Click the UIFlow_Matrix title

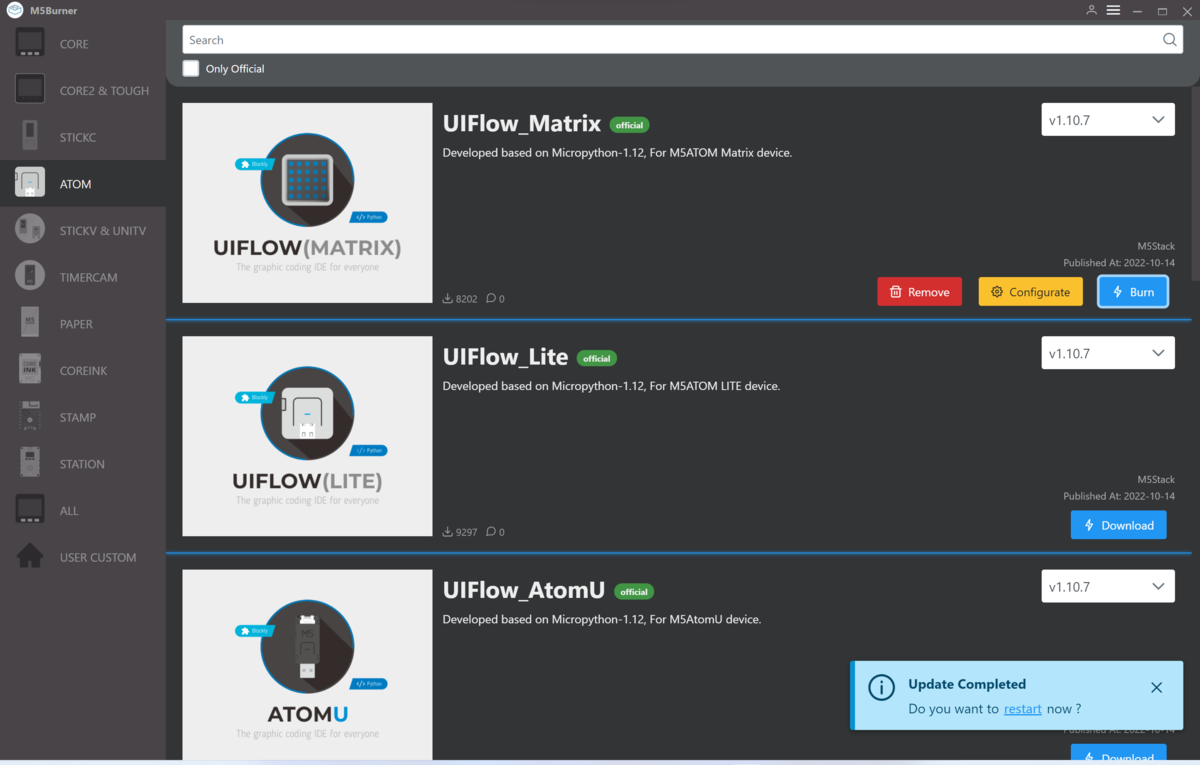[x=522, y=124]
